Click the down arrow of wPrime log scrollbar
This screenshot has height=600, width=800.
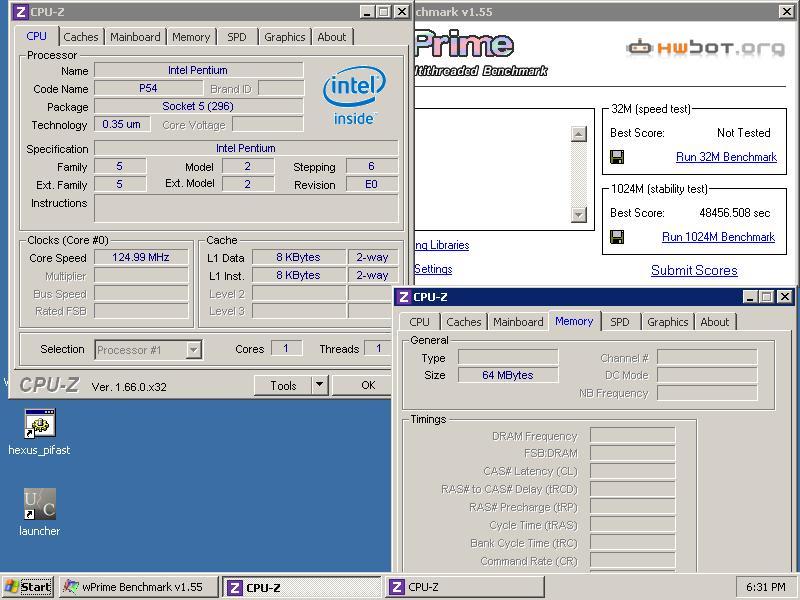click(578, 214)
